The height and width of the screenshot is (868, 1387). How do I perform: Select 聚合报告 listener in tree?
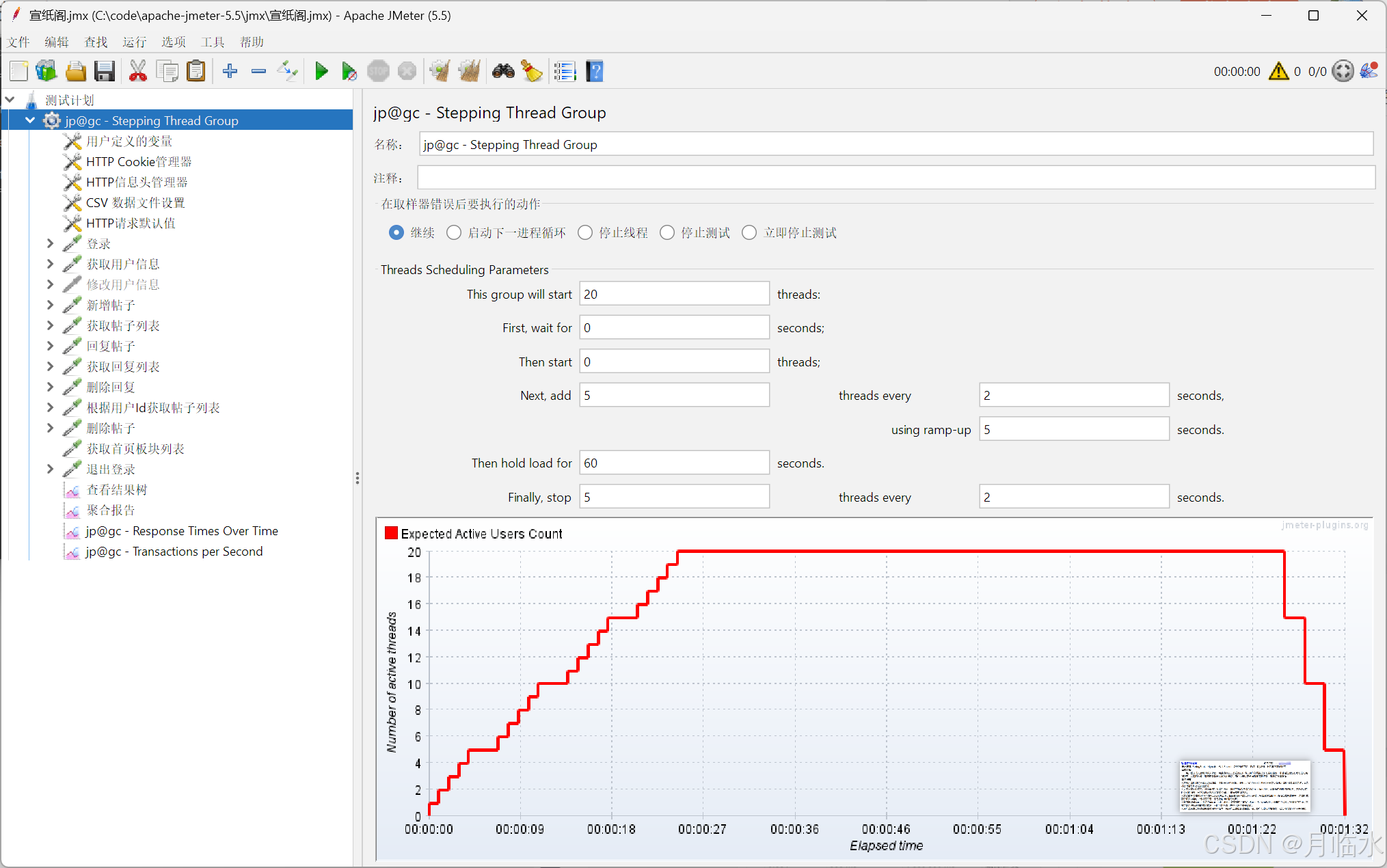pyautogui.click(x=111, y=510)
